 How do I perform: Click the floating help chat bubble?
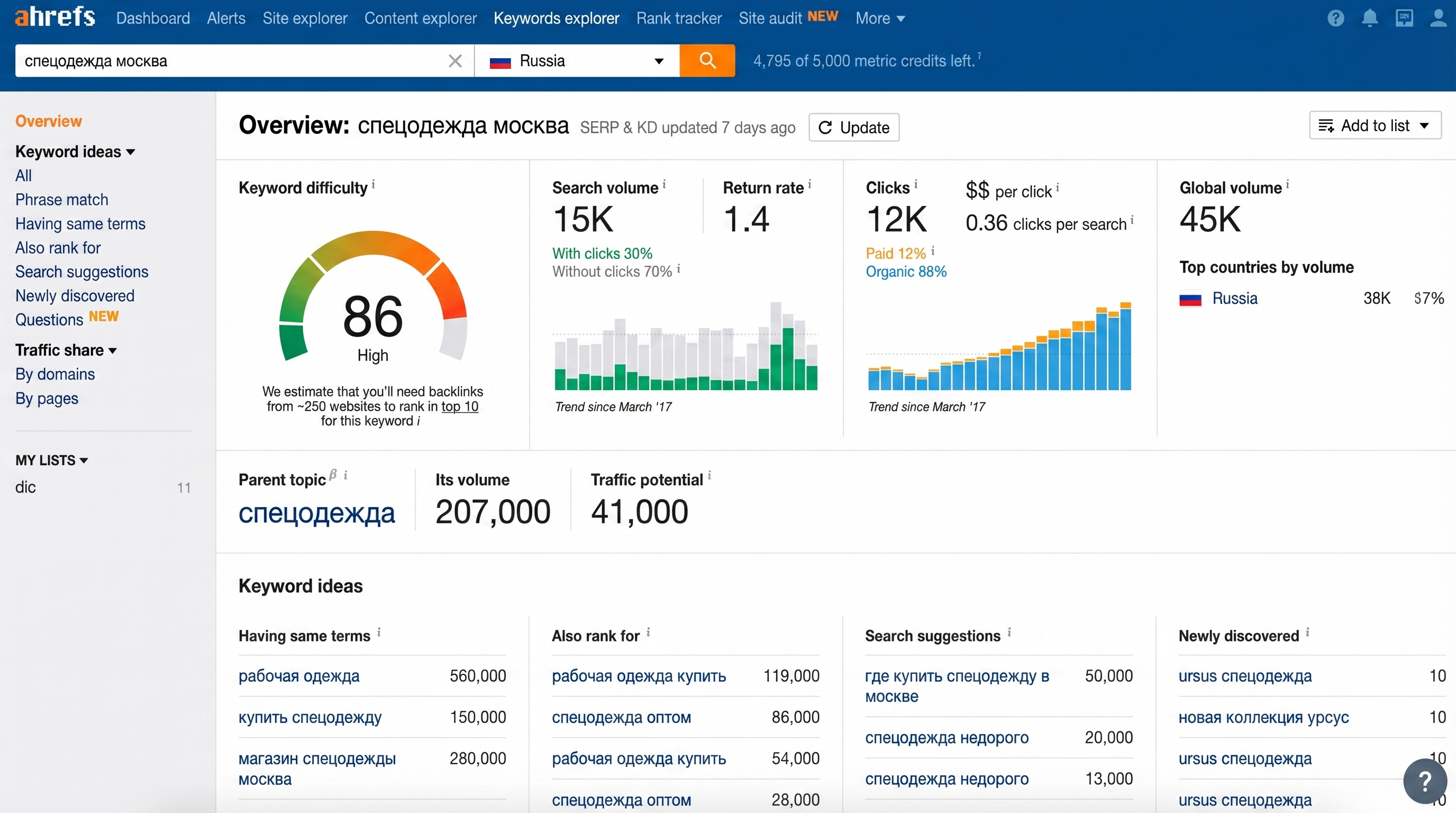1425,781
